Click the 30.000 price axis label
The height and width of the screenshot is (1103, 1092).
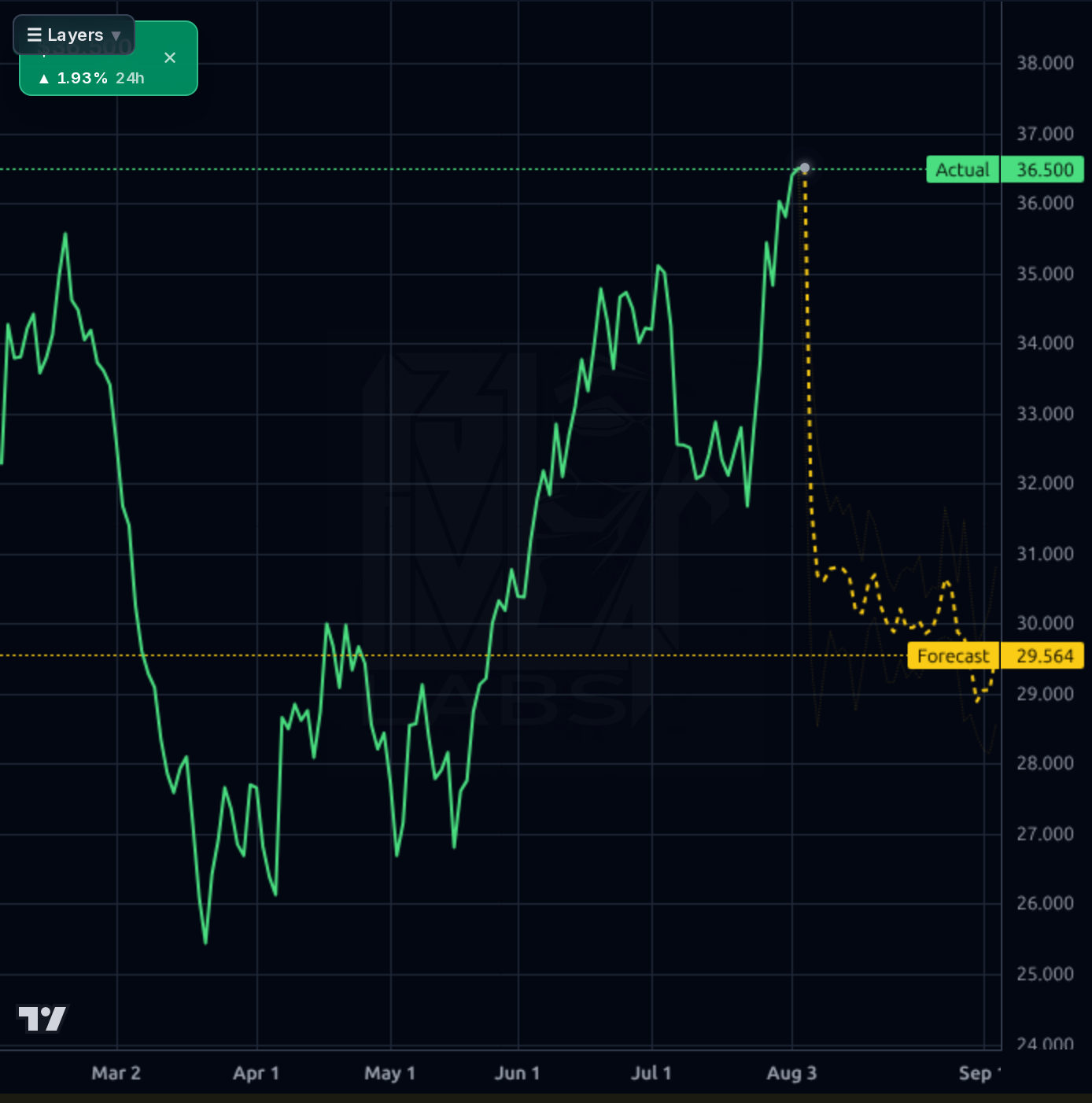[x=1045, y=623]
